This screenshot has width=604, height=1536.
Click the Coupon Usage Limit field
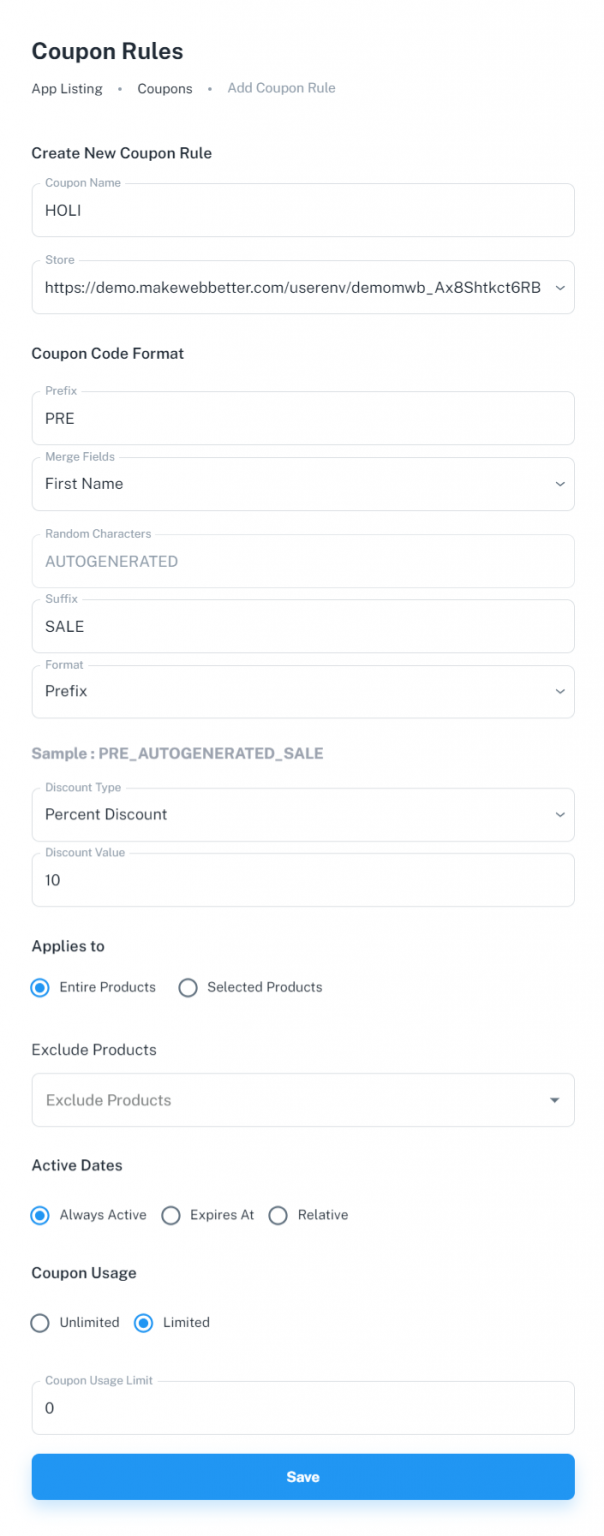pyautogui.click(x=302, y=1407)
